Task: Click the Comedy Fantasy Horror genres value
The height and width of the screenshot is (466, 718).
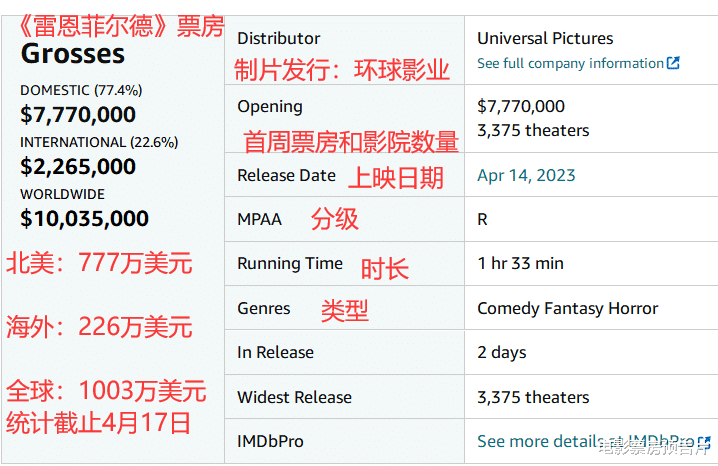Action: tap(567, 309)
